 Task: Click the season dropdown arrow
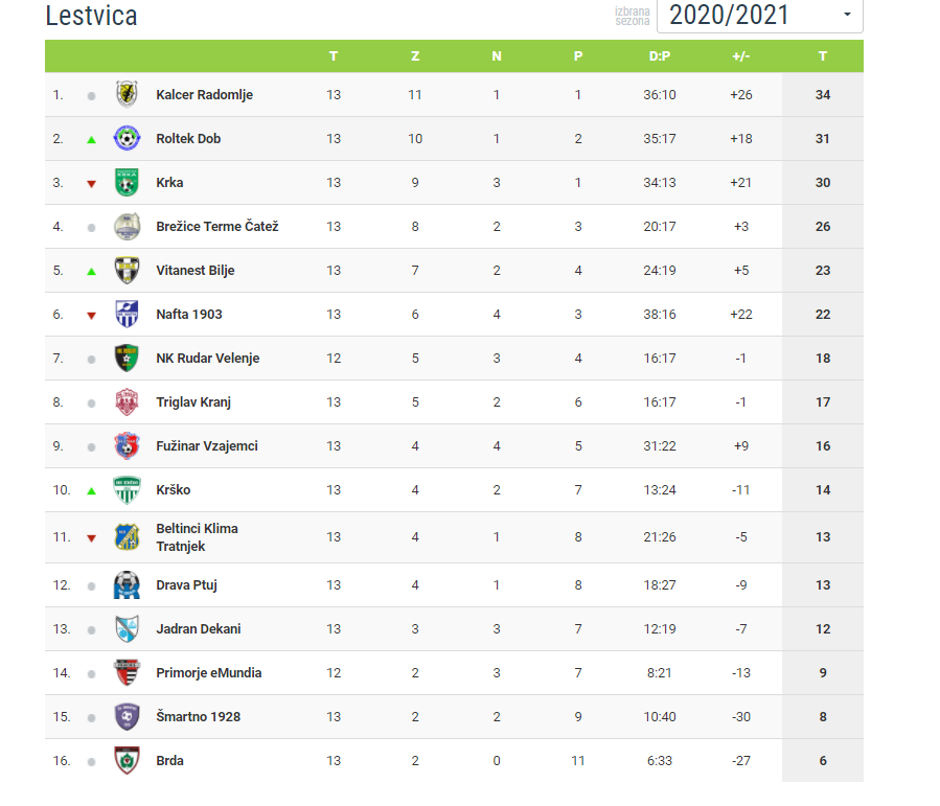[847, 15]
